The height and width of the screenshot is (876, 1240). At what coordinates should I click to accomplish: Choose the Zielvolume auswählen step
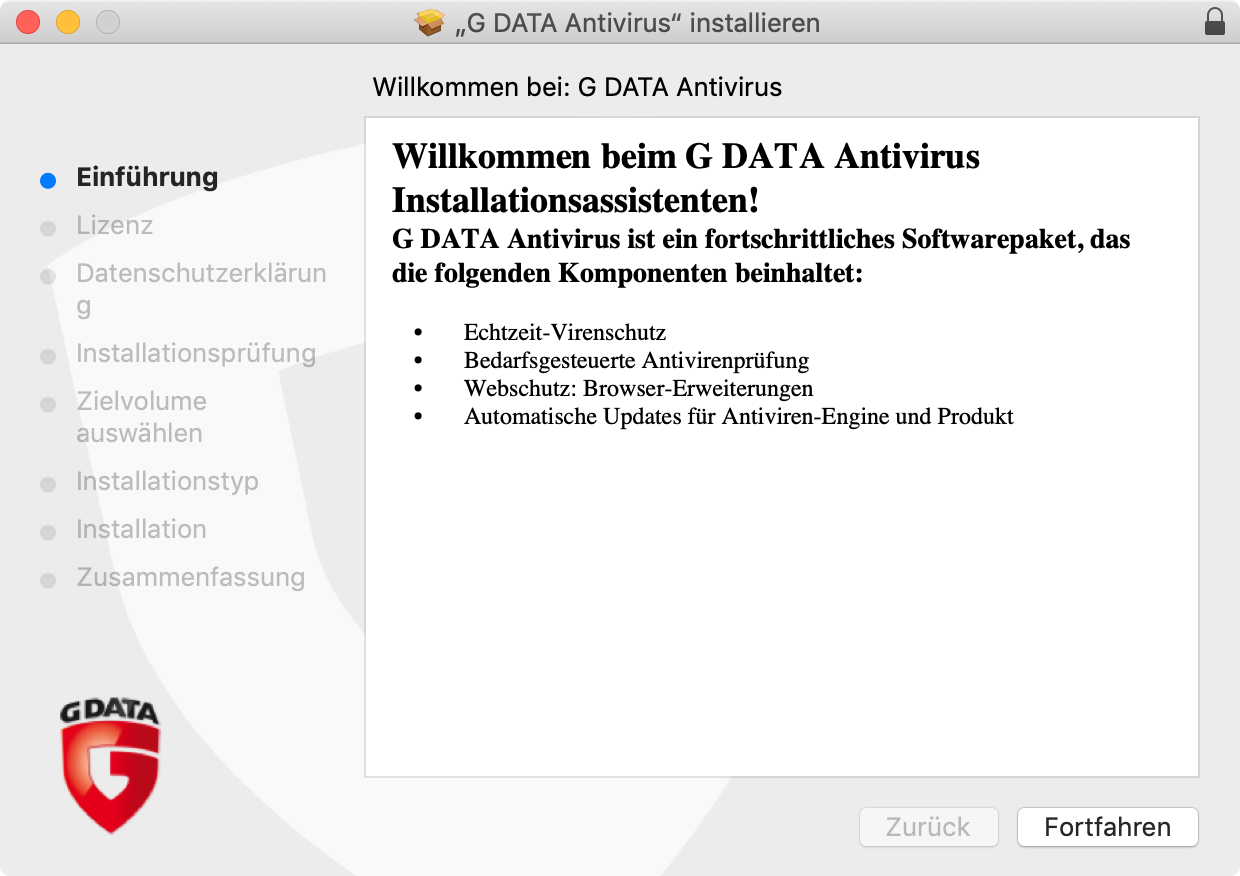click(141, 417)
